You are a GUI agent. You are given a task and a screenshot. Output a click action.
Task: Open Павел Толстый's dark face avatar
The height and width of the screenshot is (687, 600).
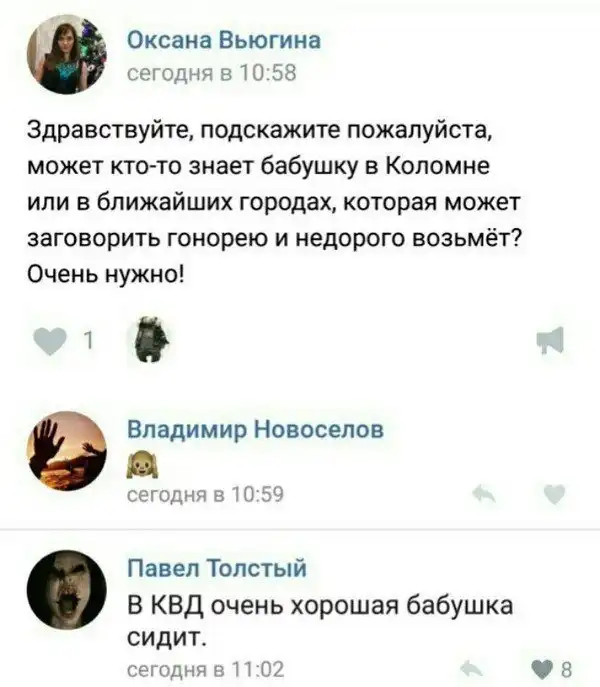(x=67, y=590)
